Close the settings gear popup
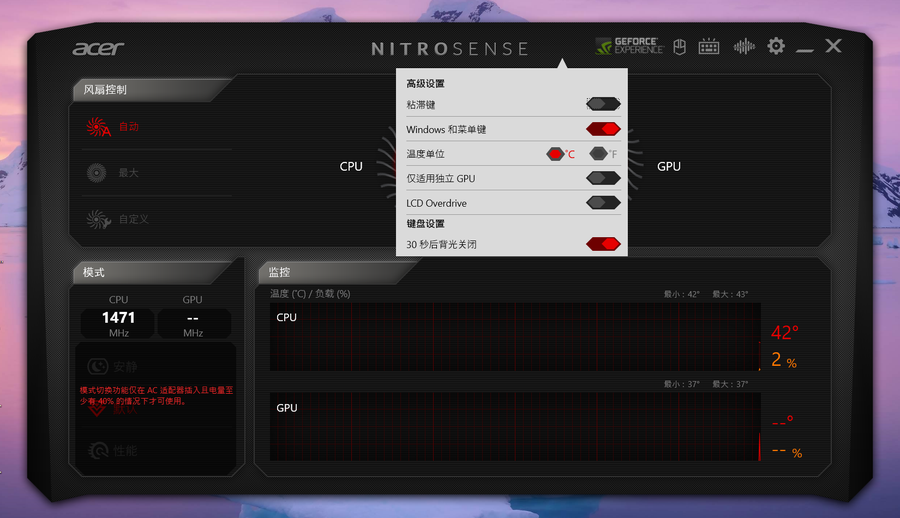The image size is (900, 518). (x=776, y=46)
